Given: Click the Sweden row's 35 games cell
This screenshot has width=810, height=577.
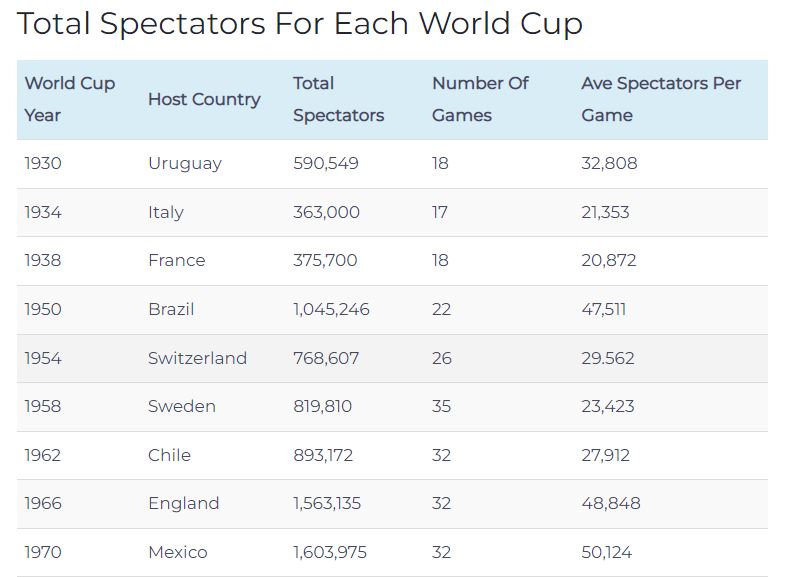Looking at the screenshot, I should click(441, 406).
